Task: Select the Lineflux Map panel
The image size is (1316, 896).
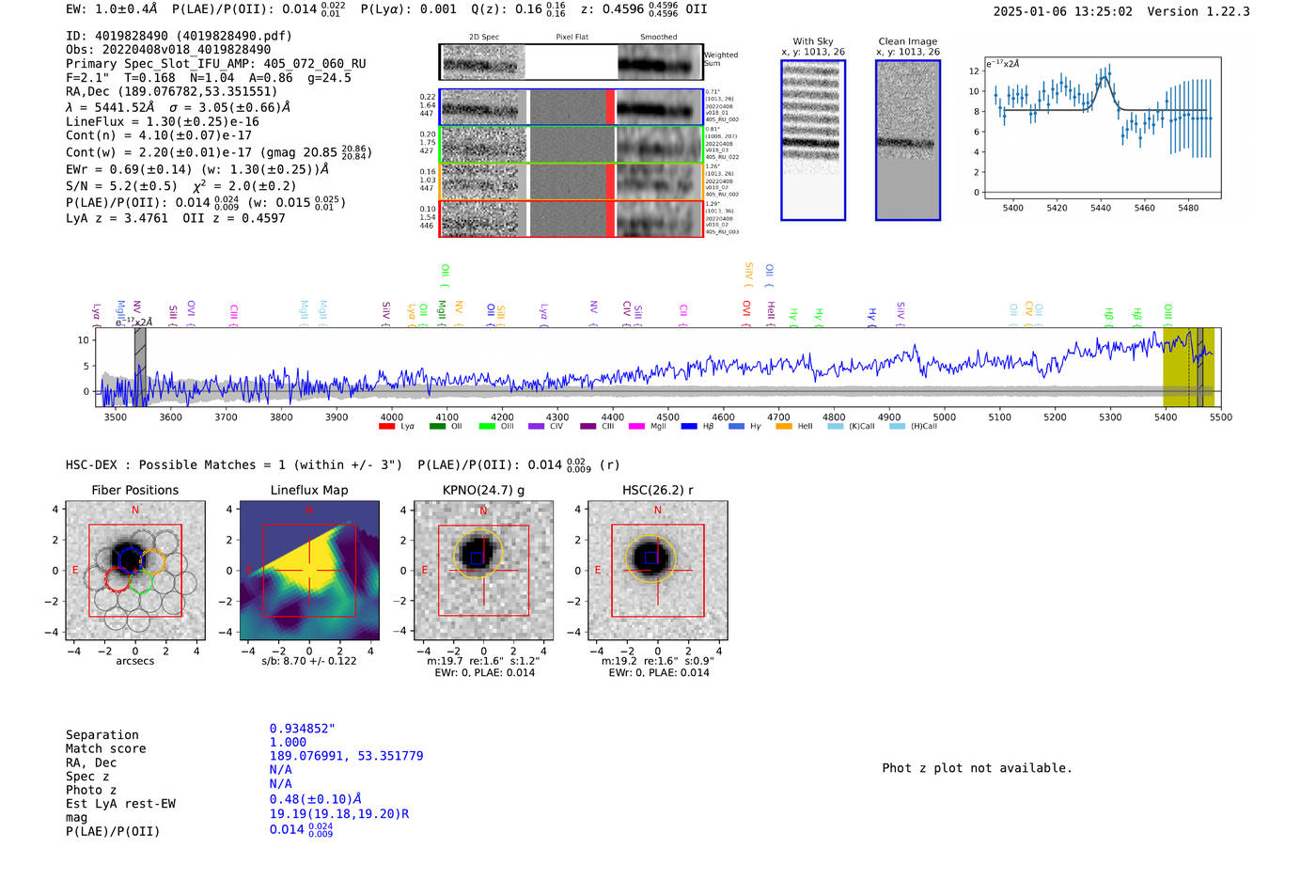Action: click(309, 571)
